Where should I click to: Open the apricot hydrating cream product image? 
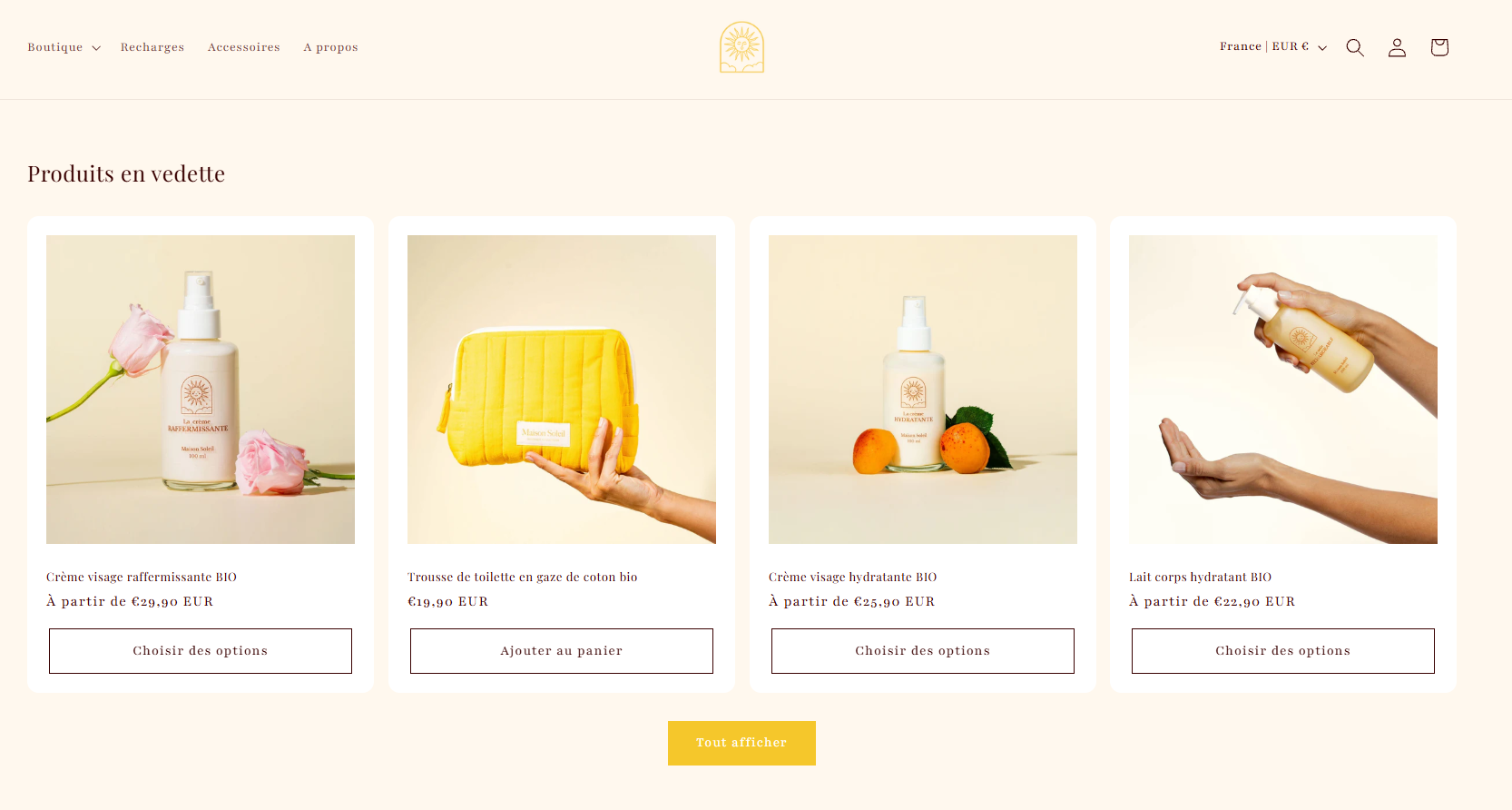coord(923,390)
